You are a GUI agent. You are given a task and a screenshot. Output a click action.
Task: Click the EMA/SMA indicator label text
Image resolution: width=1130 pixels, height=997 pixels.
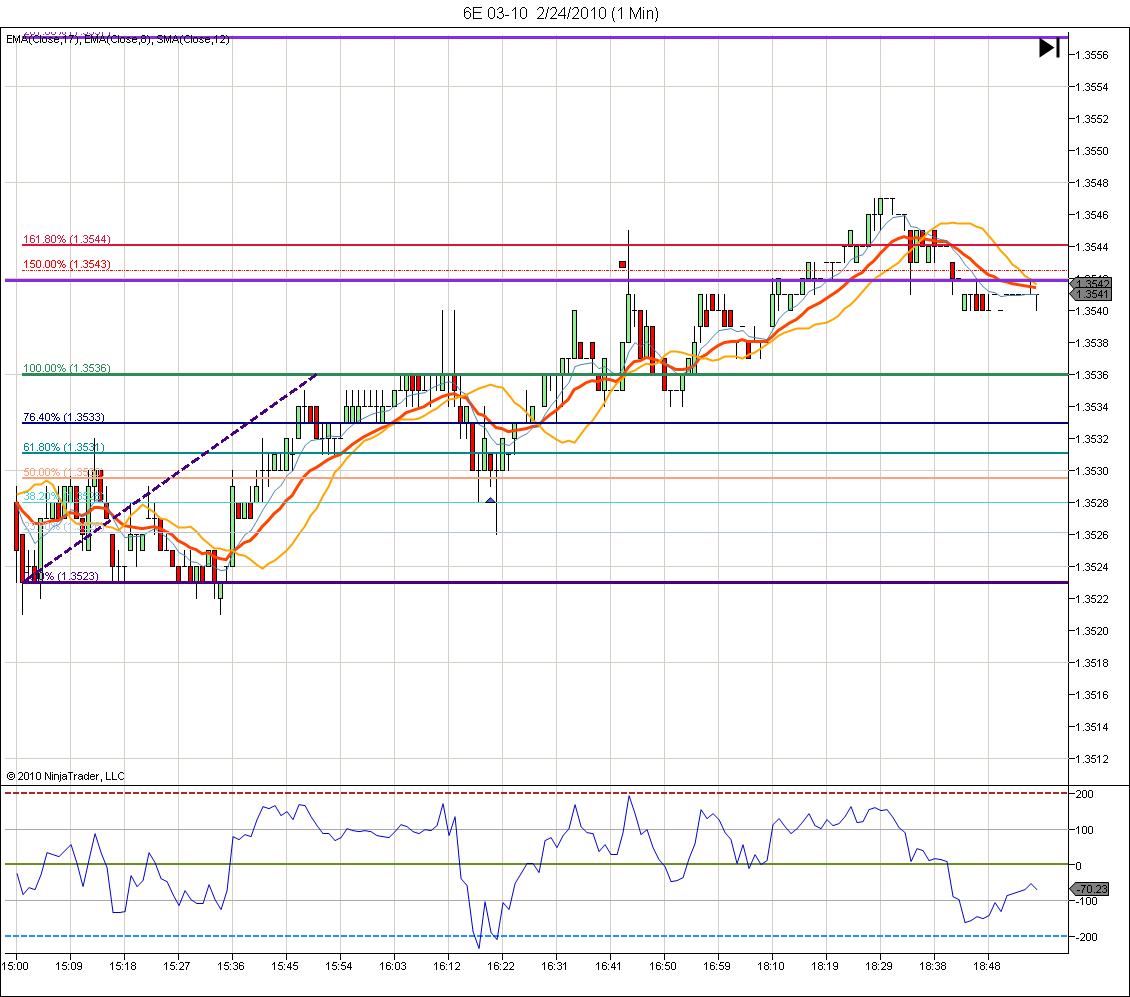point(117,40)
